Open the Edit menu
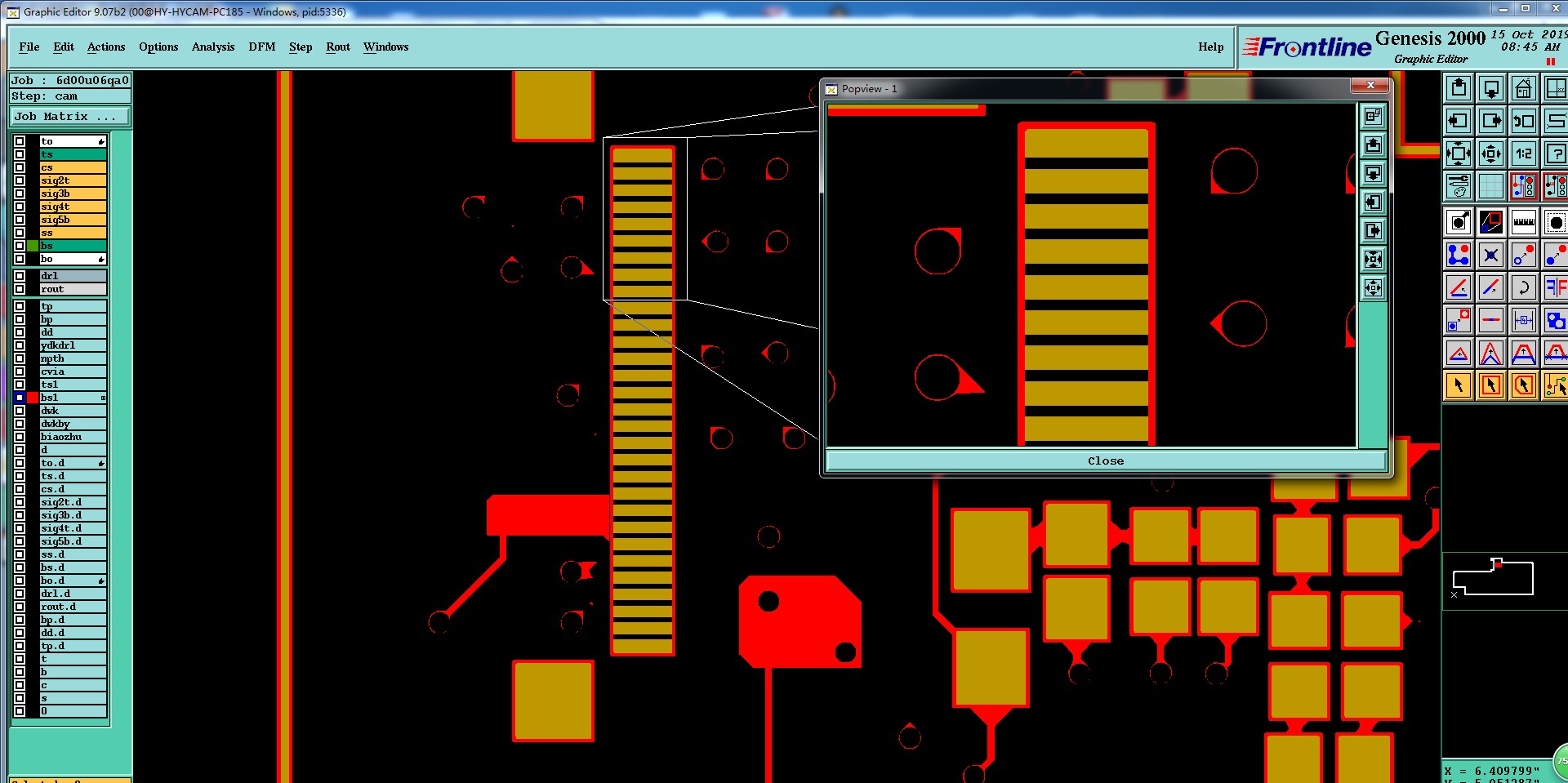The width and height of the screenshot is (1568, 783). [x=64, y=47]
